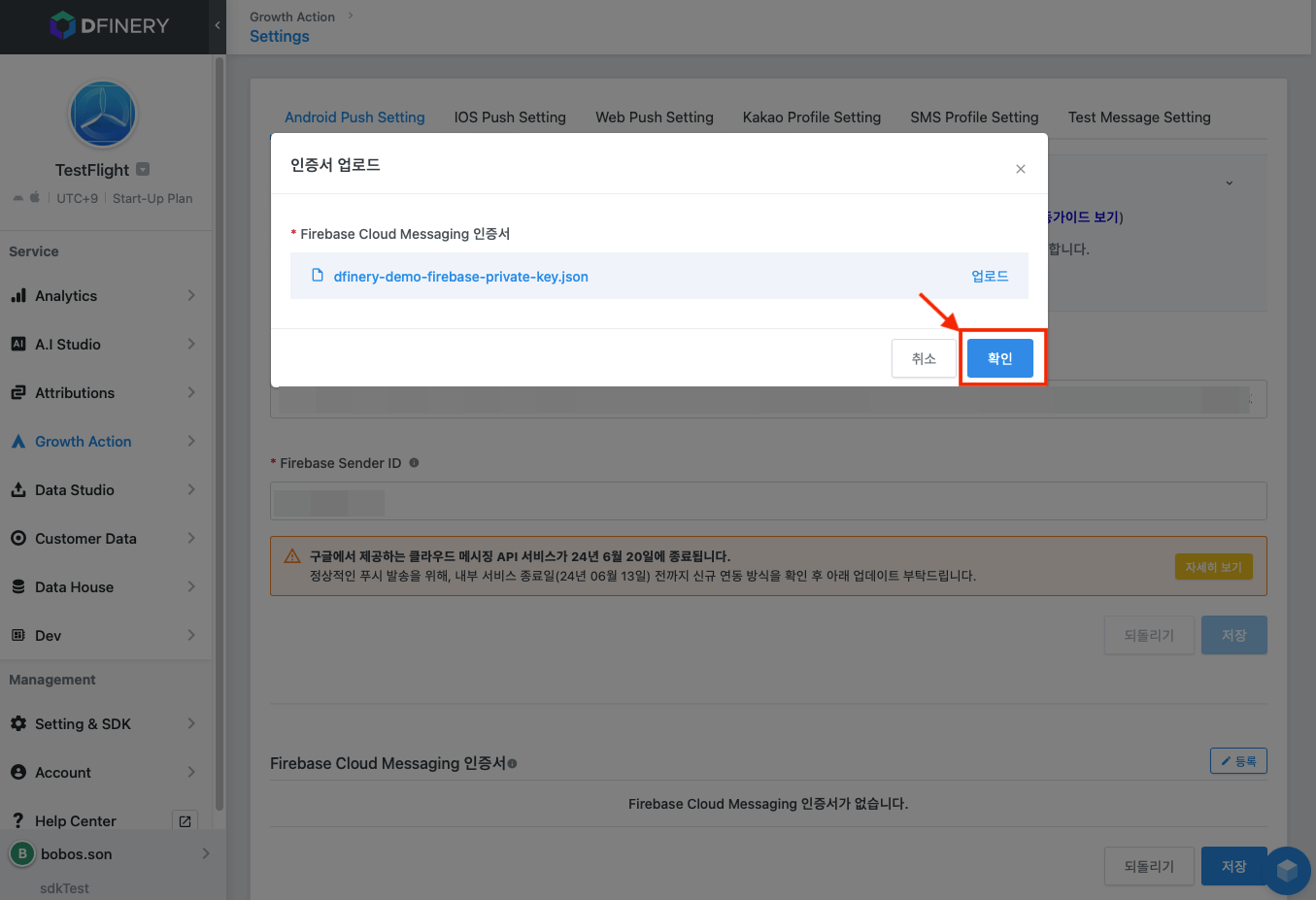Switch to Android Push Setting tab
The height and width of the screenshot is (900, 1316).
pyautogui.click(x=354, y=117)
